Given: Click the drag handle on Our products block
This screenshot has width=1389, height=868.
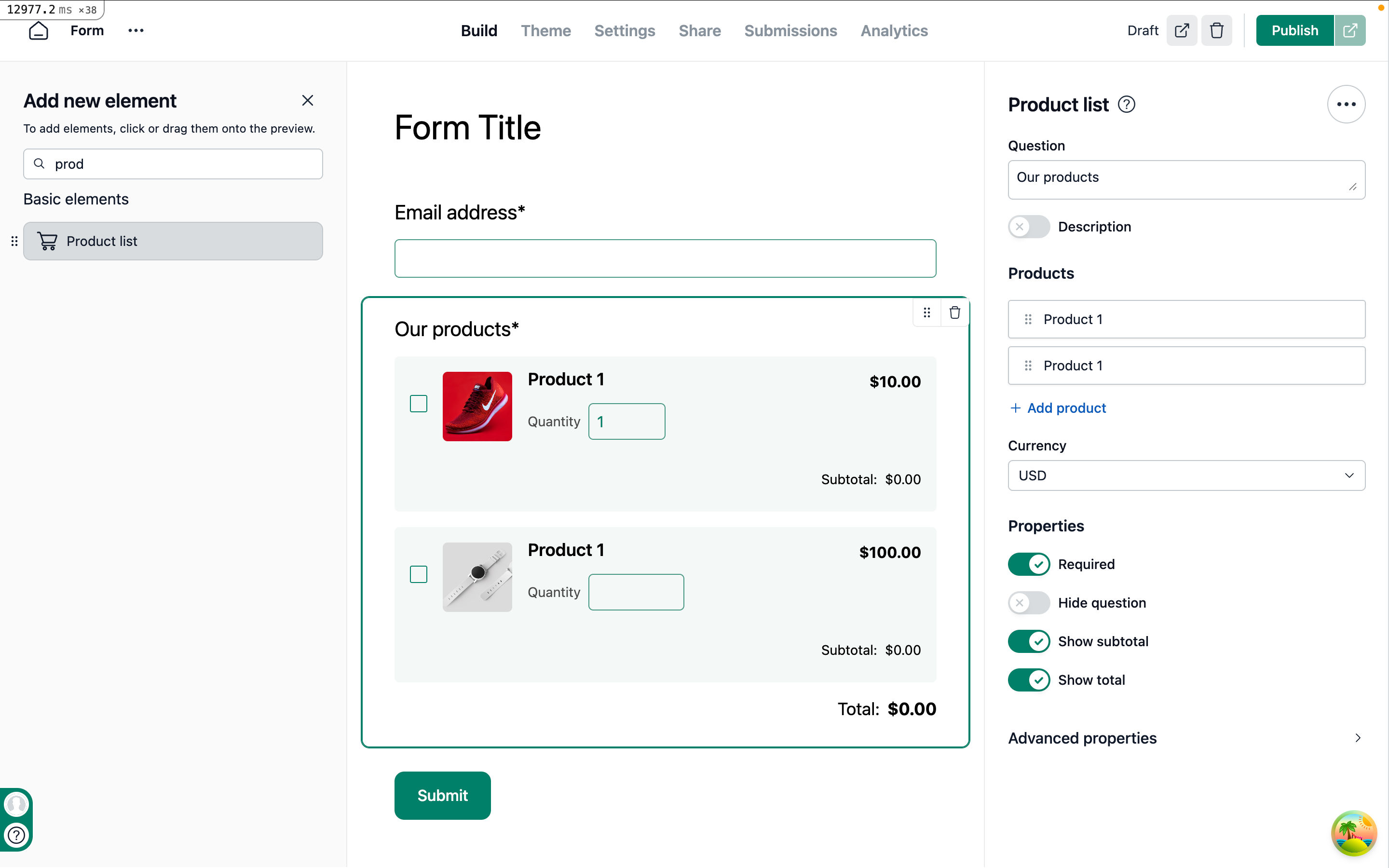Looking at the screenshot, I should [926, 312].
